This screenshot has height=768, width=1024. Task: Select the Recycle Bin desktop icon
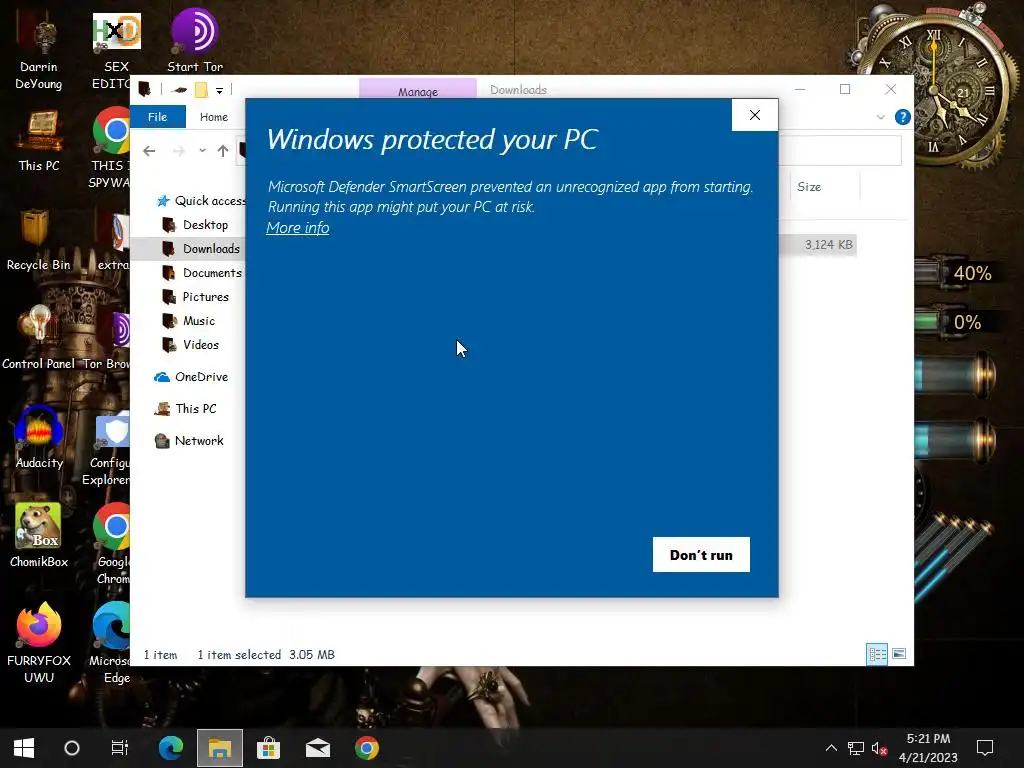[x=39, y=240]
